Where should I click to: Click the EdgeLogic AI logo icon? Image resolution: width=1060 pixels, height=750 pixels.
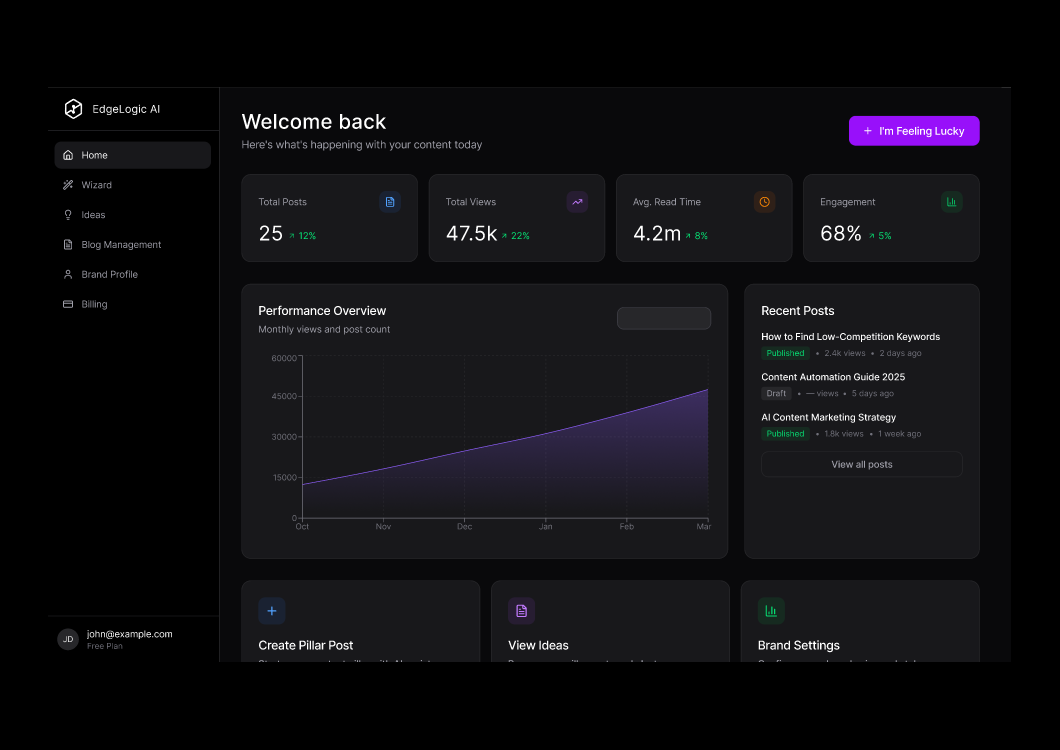pos(73,109)
